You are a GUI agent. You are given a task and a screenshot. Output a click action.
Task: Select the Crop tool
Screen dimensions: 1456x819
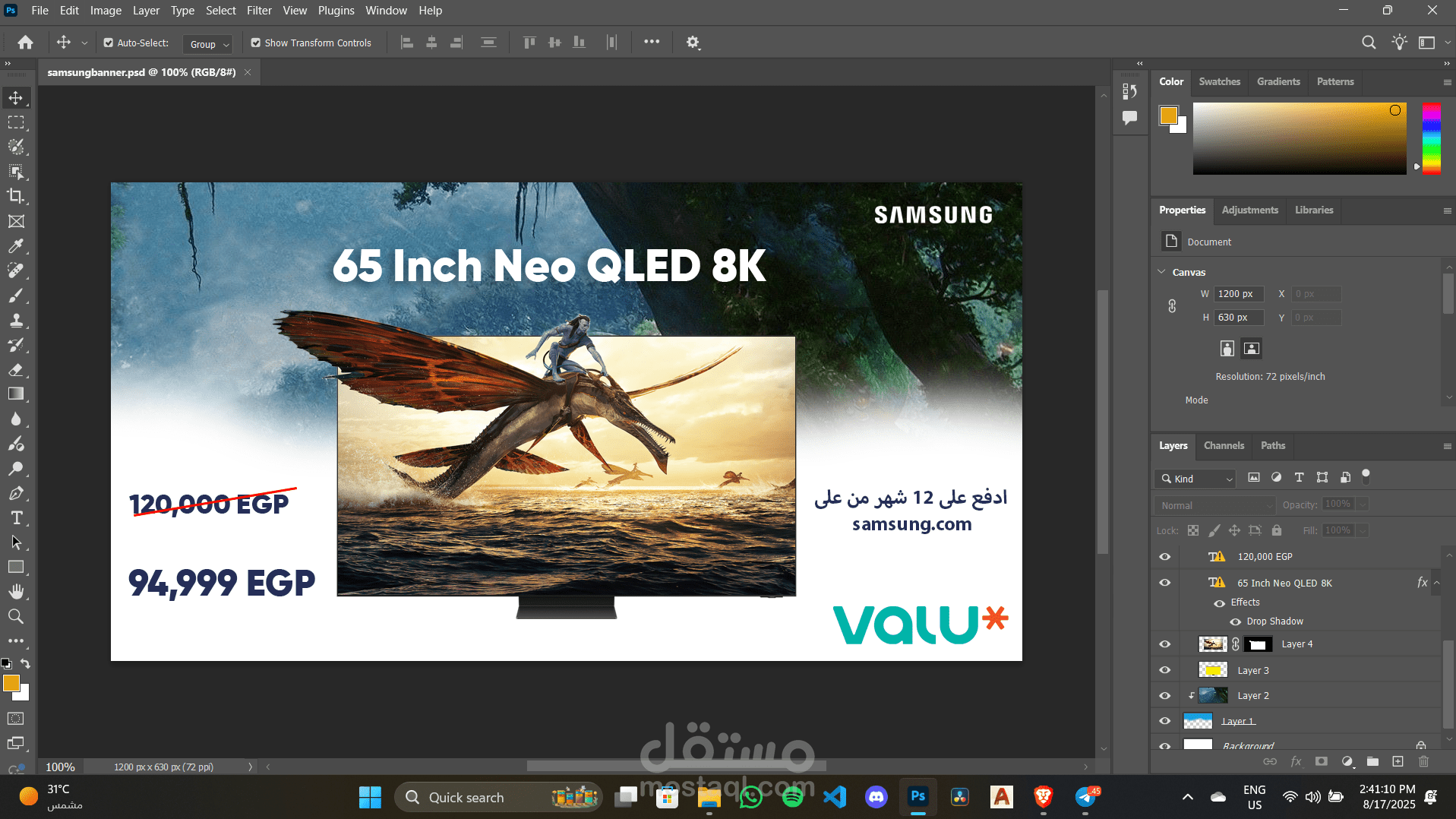coord(16,196)
